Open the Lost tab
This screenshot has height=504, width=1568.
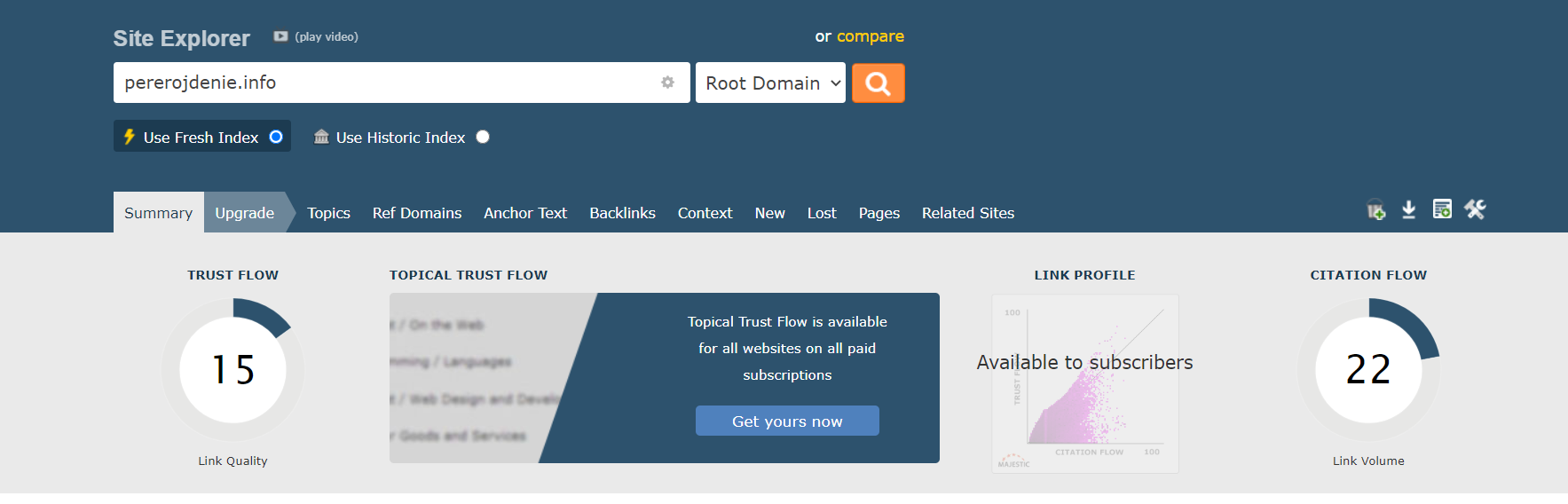click(x=822, y=213)
